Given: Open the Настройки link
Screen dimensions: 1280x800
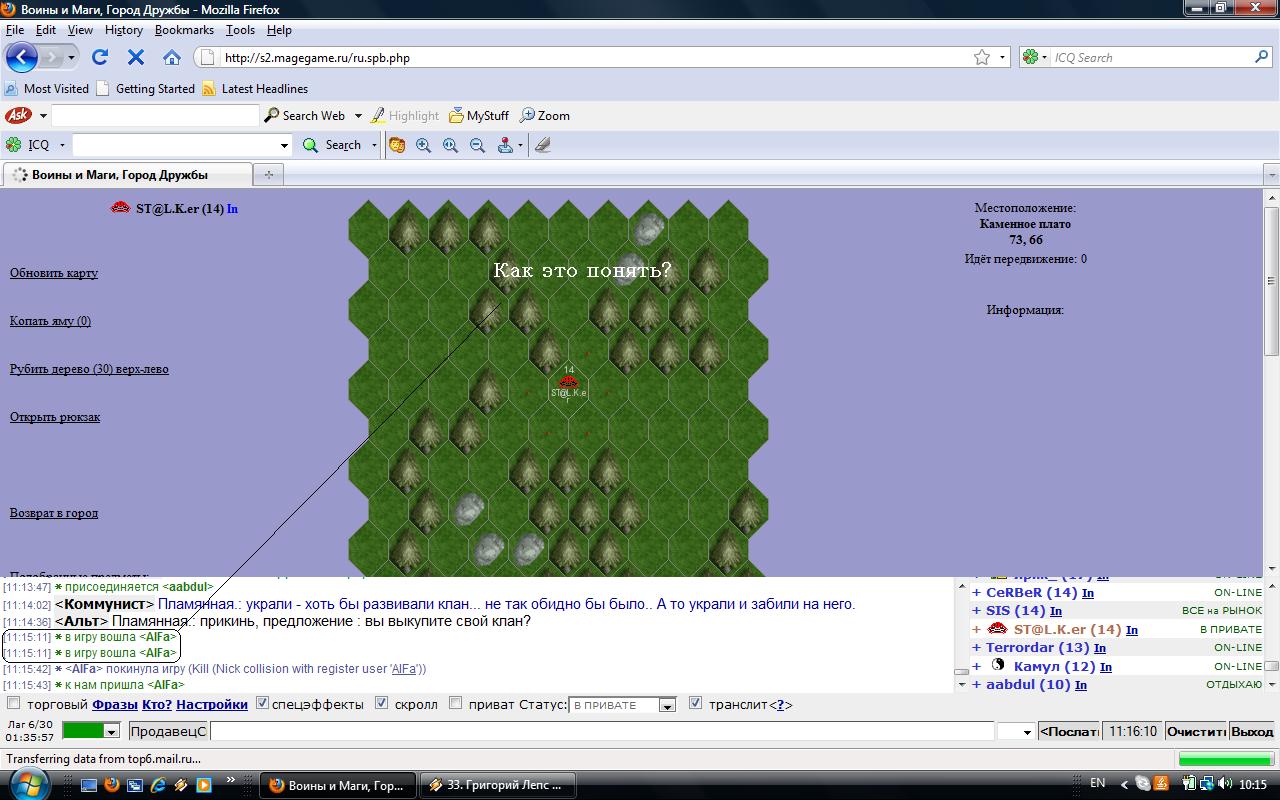Looking at the screenshot, I should 212,704.
